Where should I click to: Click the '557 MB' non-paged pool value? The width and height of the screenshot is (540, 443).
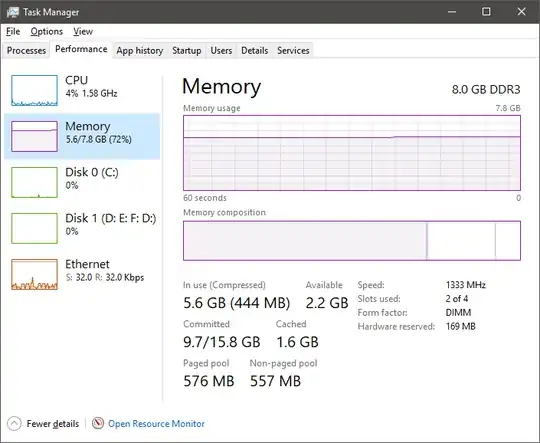pos(275,381)
